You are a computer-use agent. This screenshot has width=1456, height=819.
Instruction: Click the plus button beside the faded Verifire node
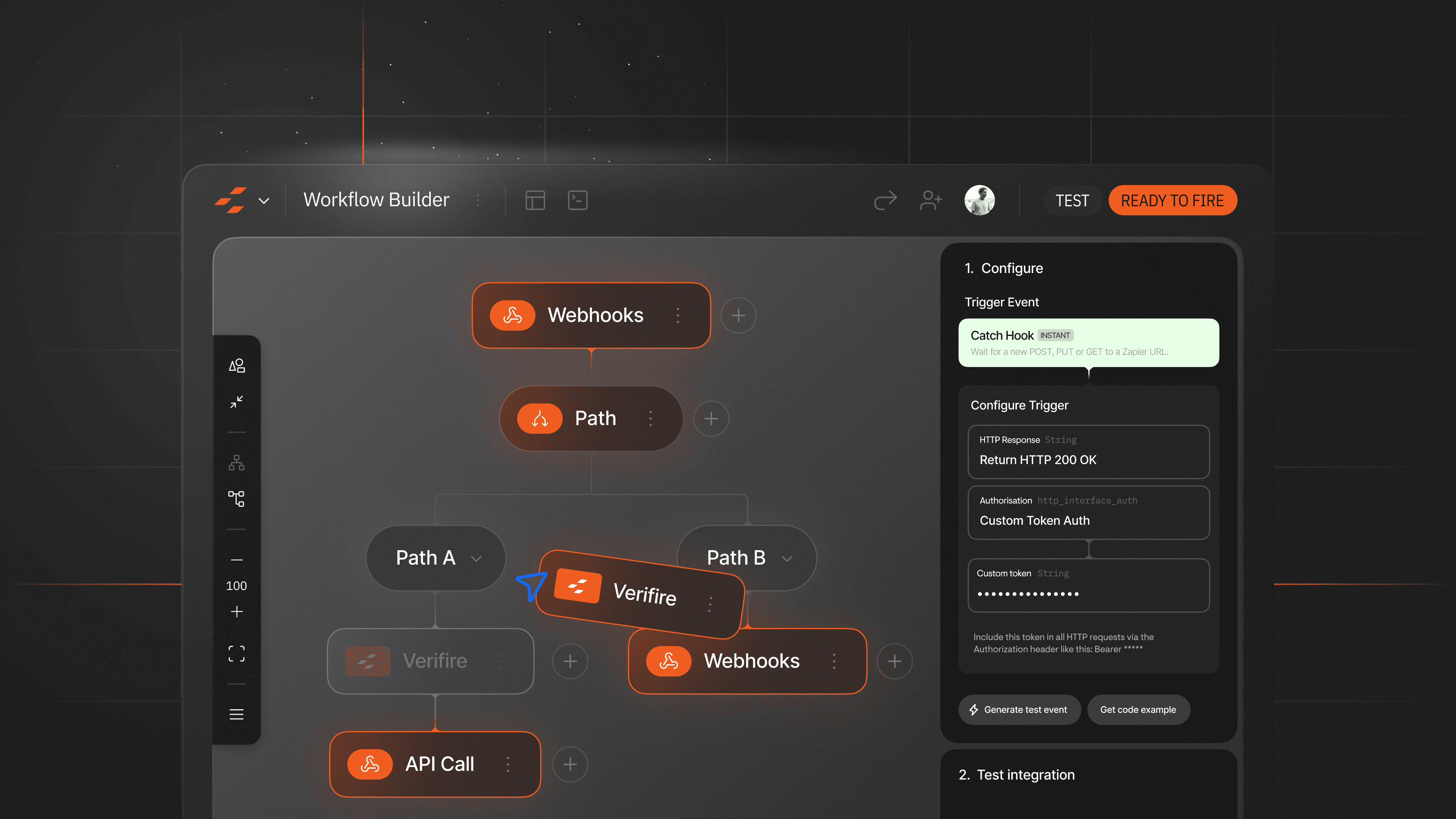pyautogui.click(x=570, y=661)
